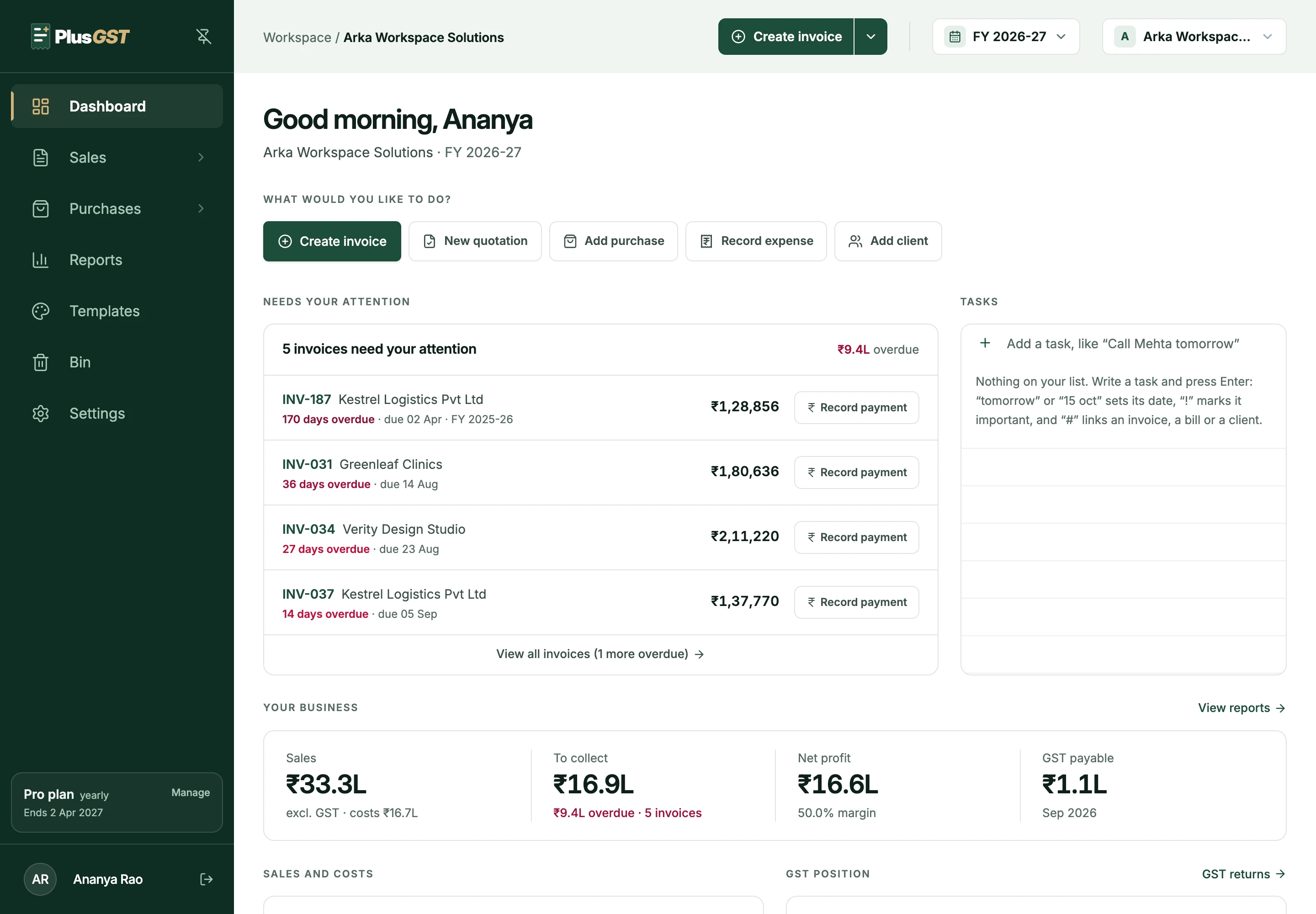Click the Add purchase button
This screenshot has width=1316, height=914.
tap(613, 241)
